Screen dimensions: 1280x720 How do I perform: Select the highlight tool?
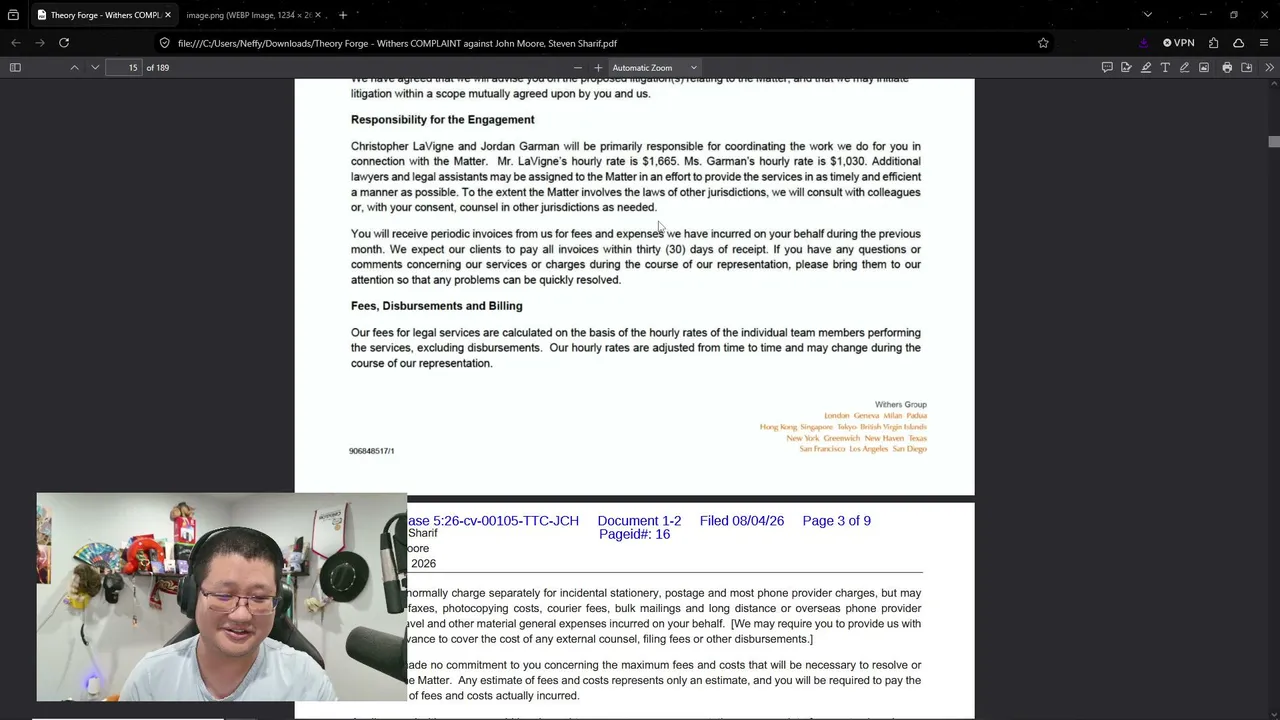1146,67
